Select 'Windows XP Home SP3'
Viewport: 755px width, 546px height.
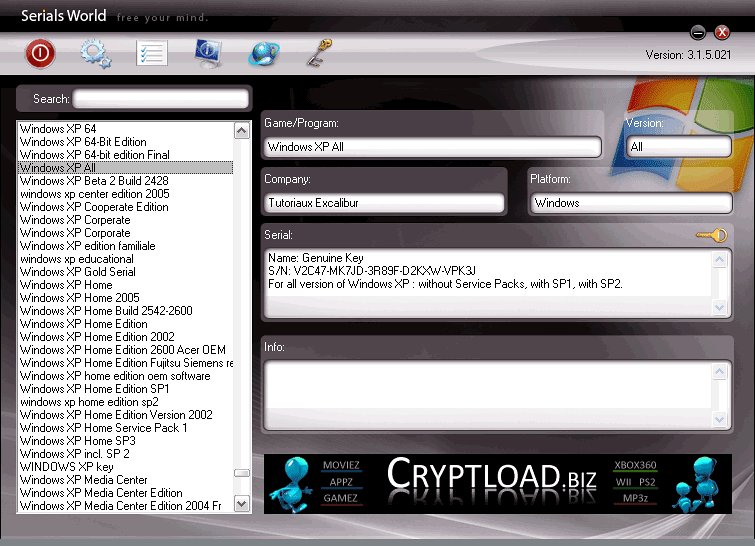[x=126, y=441]
